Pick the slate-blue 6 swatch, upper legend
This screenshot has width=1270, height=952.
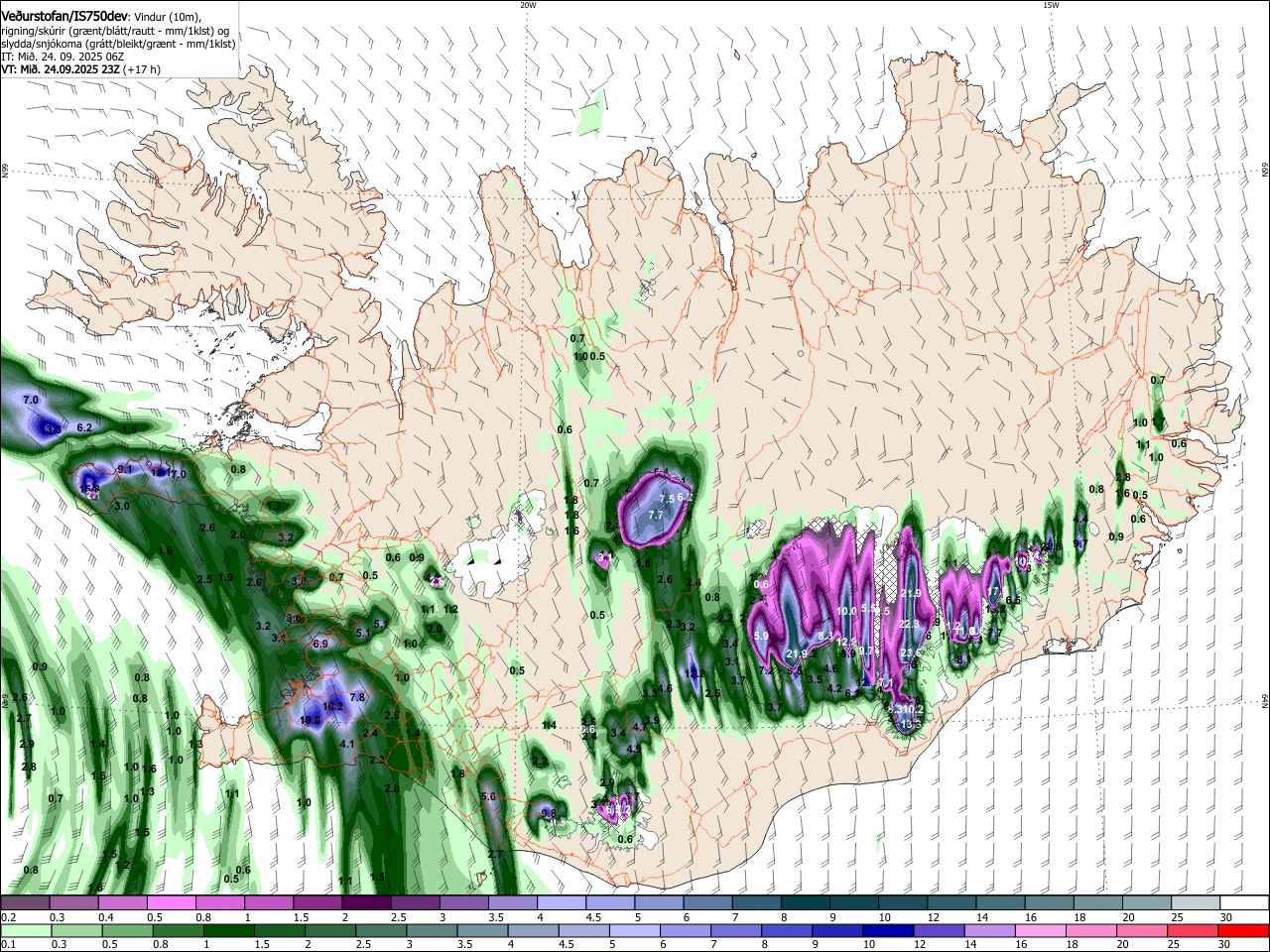point(707,903)
